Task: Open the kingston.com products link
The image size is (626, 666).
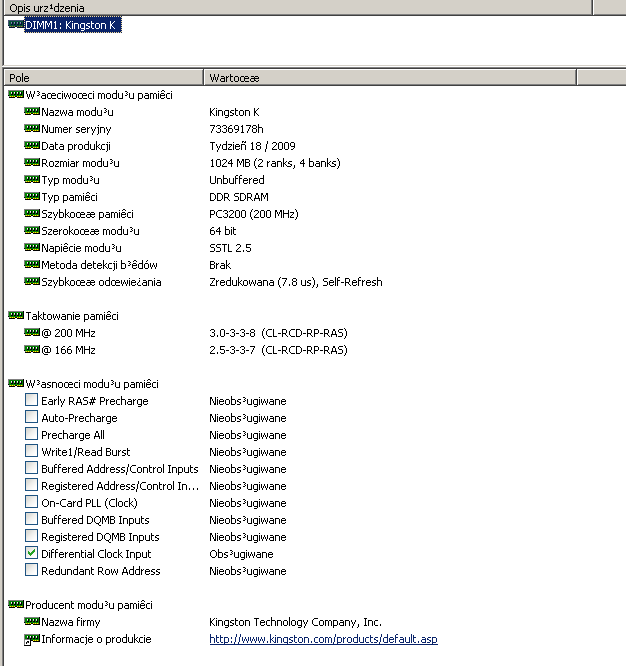Action: [x=323, y=639]
